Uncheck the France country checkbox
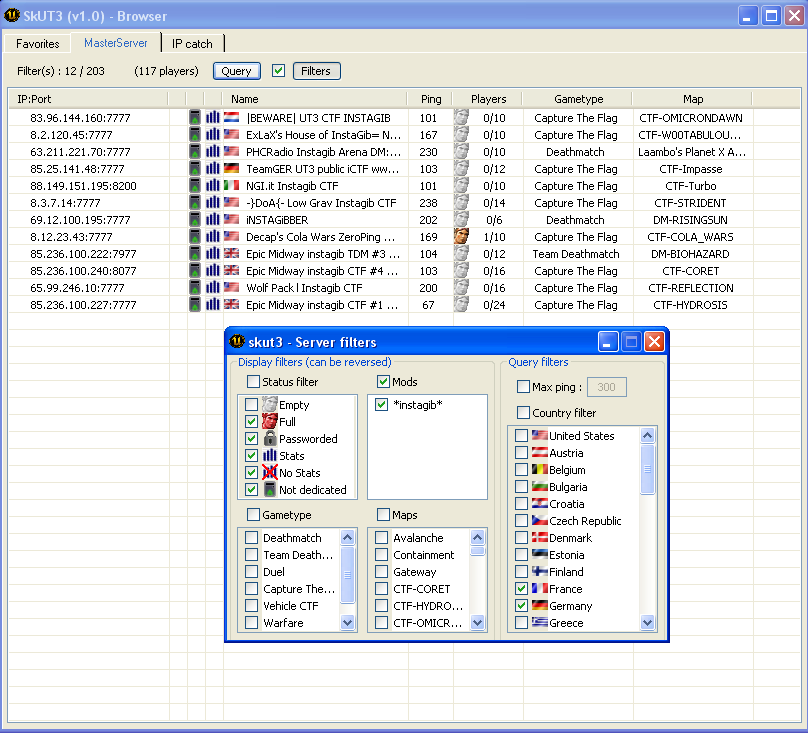 pos(521,589)
